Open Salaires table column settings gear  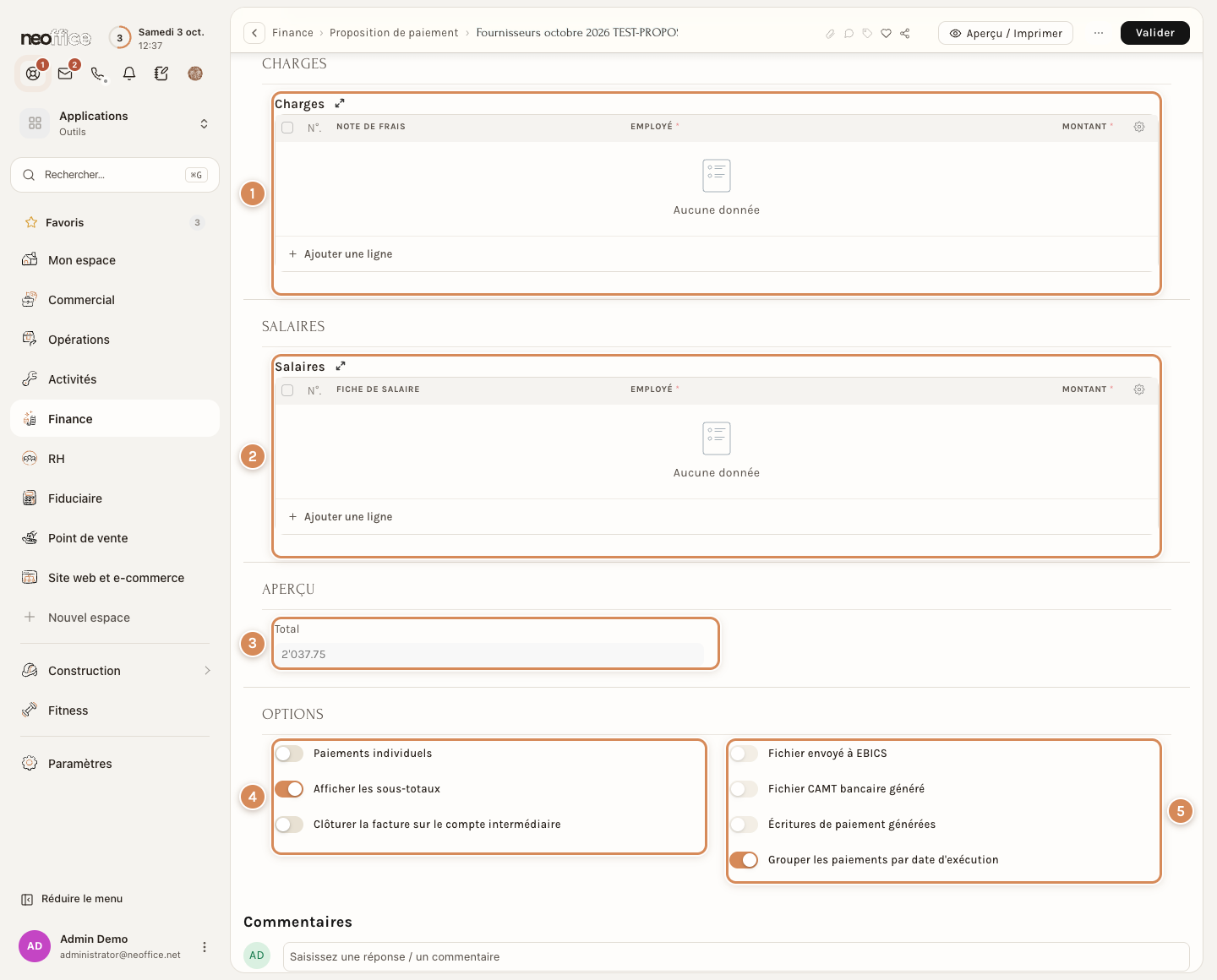point(1139,389)
